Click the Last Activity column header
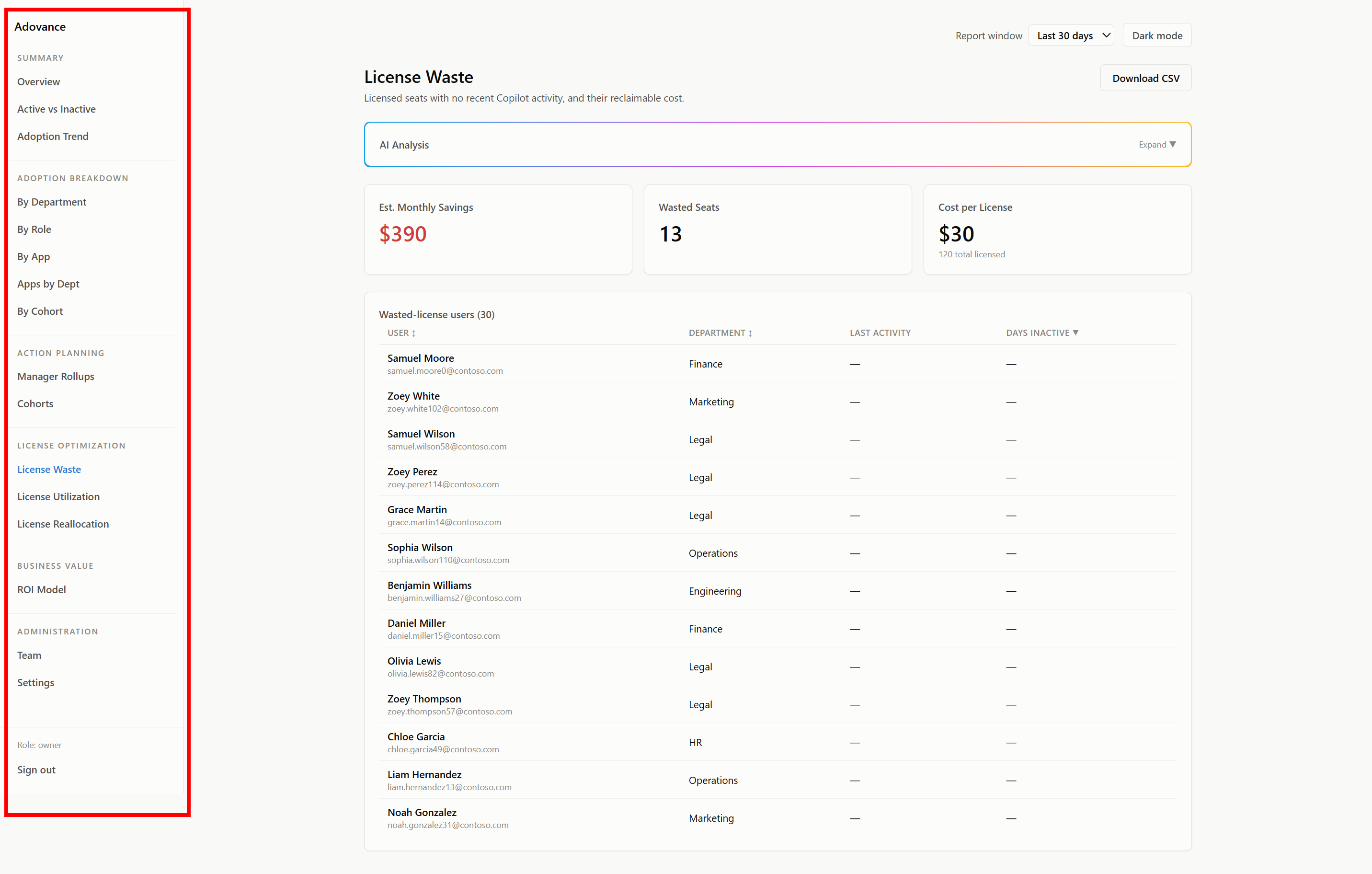 pyautogui.click(x=880, y=333)
